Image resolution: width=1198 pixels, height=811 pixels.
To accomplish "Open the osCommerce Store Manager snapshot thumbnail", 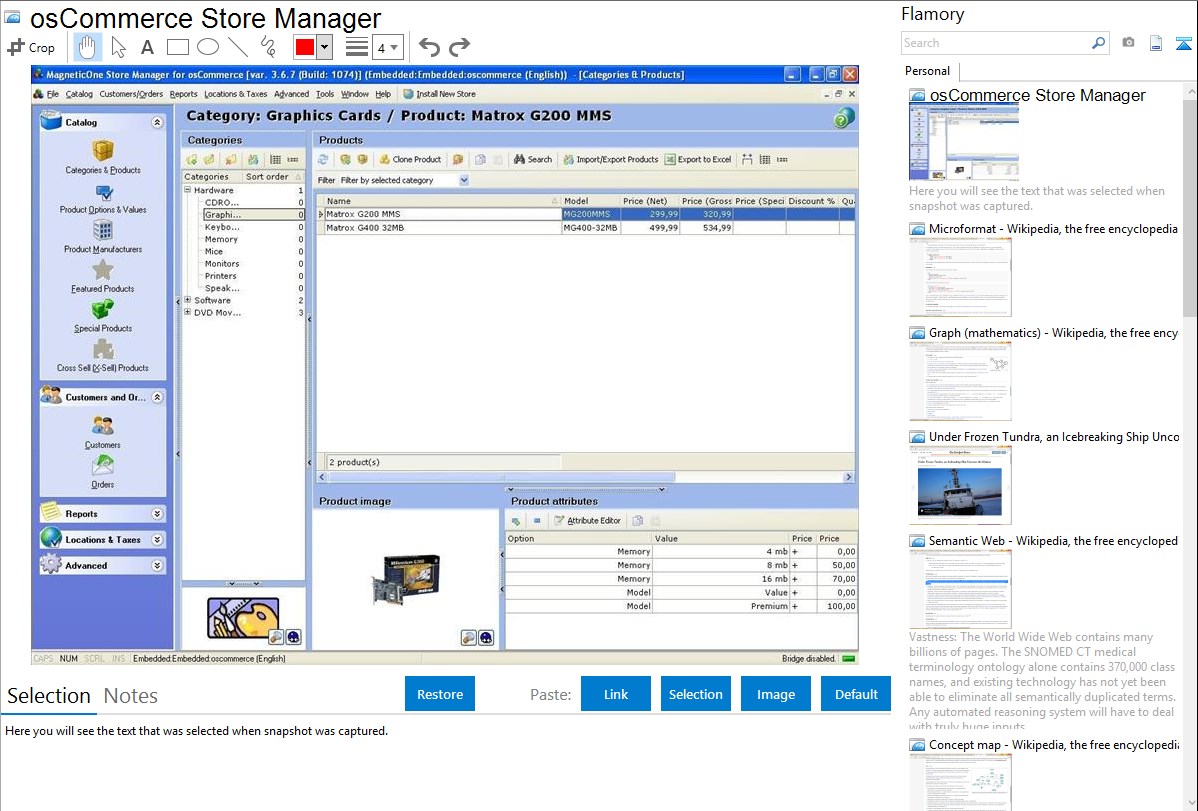I will (963, 143).
